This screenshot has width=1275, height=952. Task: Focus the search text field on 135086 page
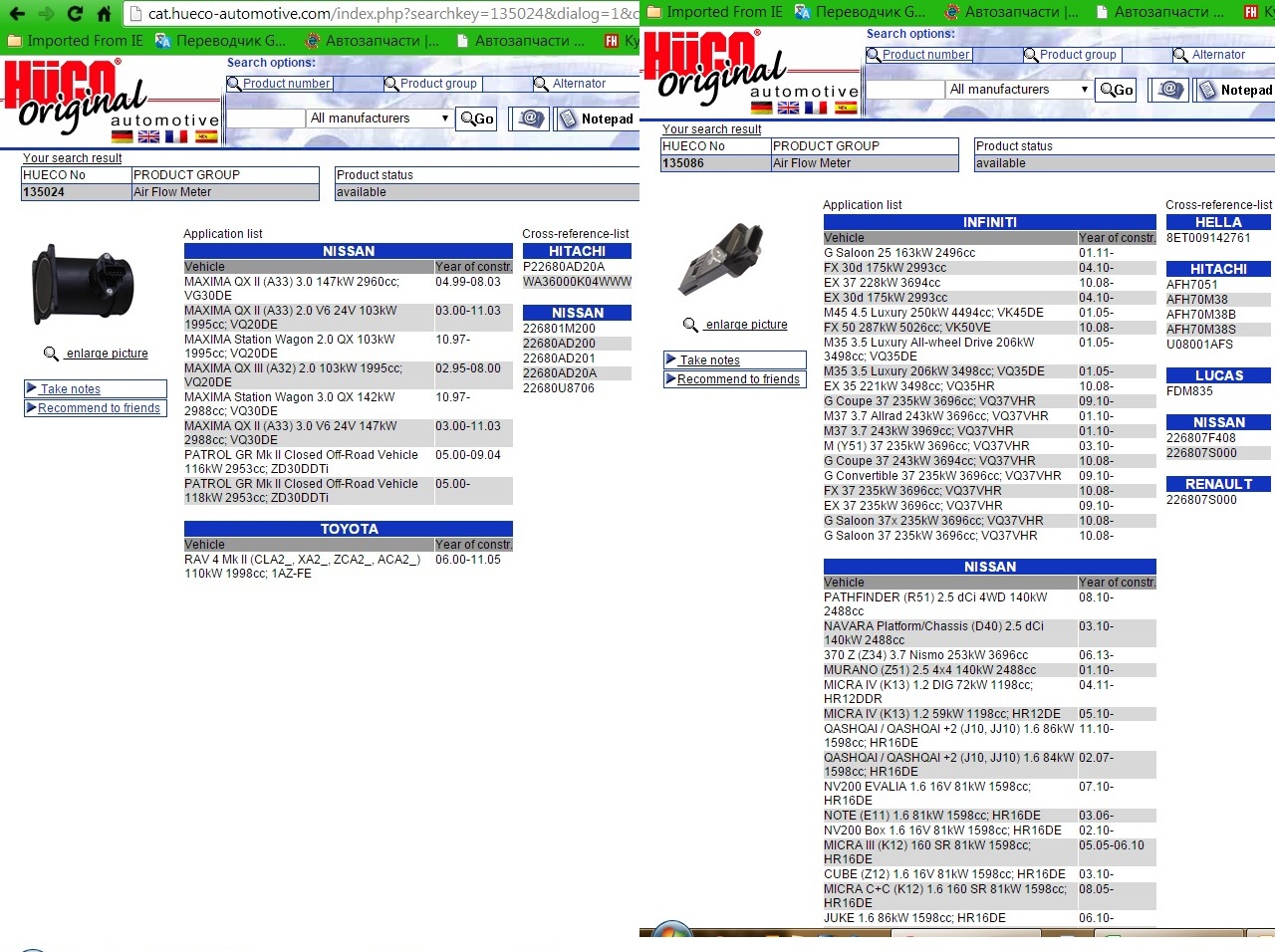click(905, 90)
